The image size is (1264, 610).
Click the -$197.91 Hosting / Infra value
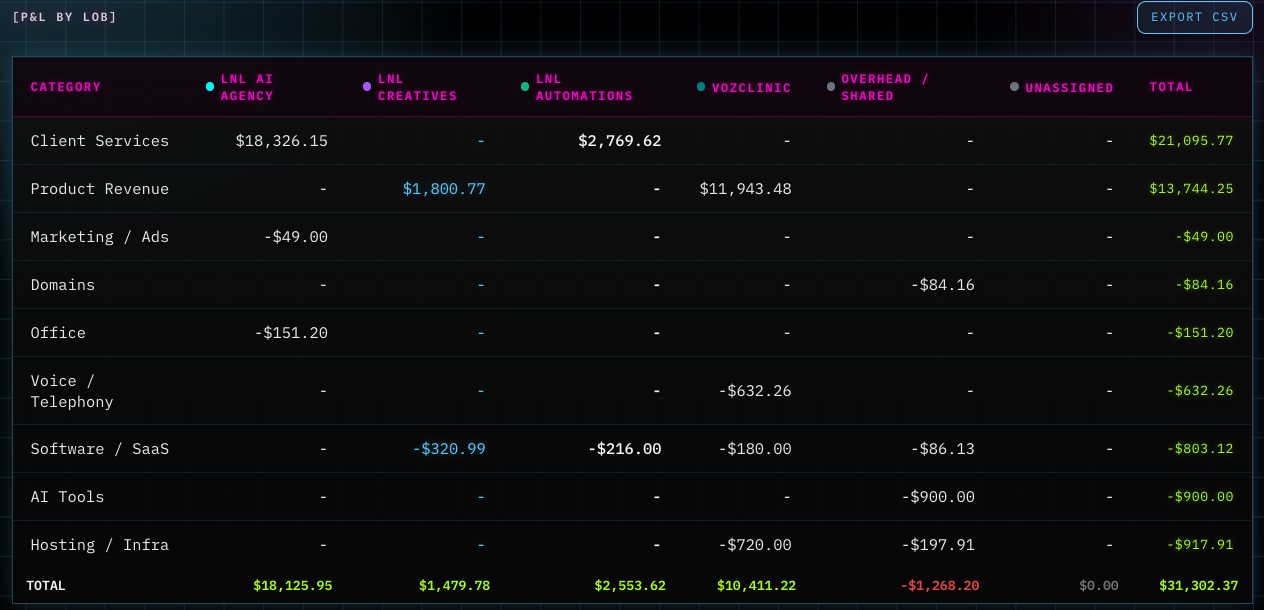[938, 545]
